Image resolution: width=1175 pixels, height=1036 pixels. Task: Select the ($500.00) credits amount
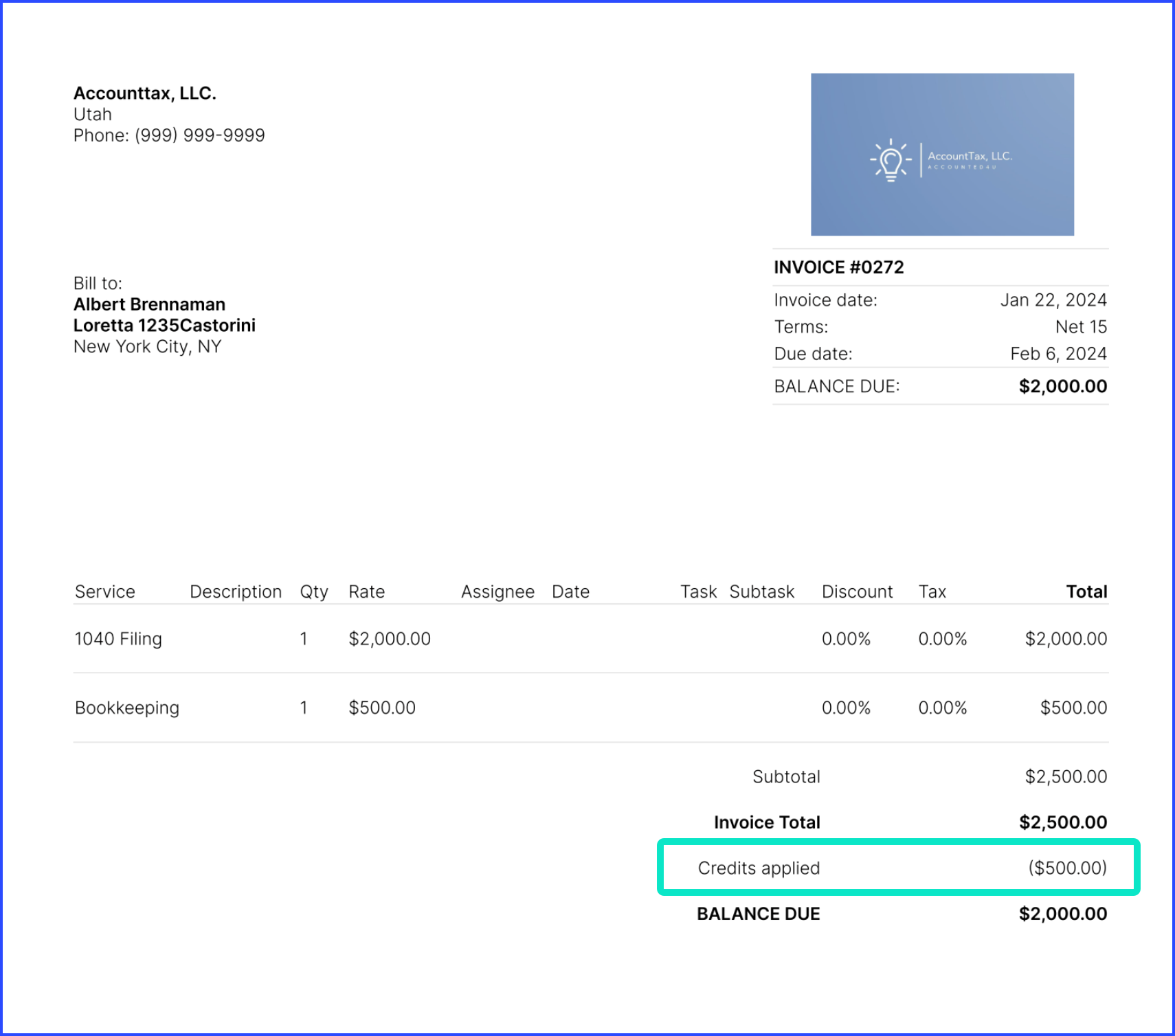pyautogui.click(x=1068, y=868)
